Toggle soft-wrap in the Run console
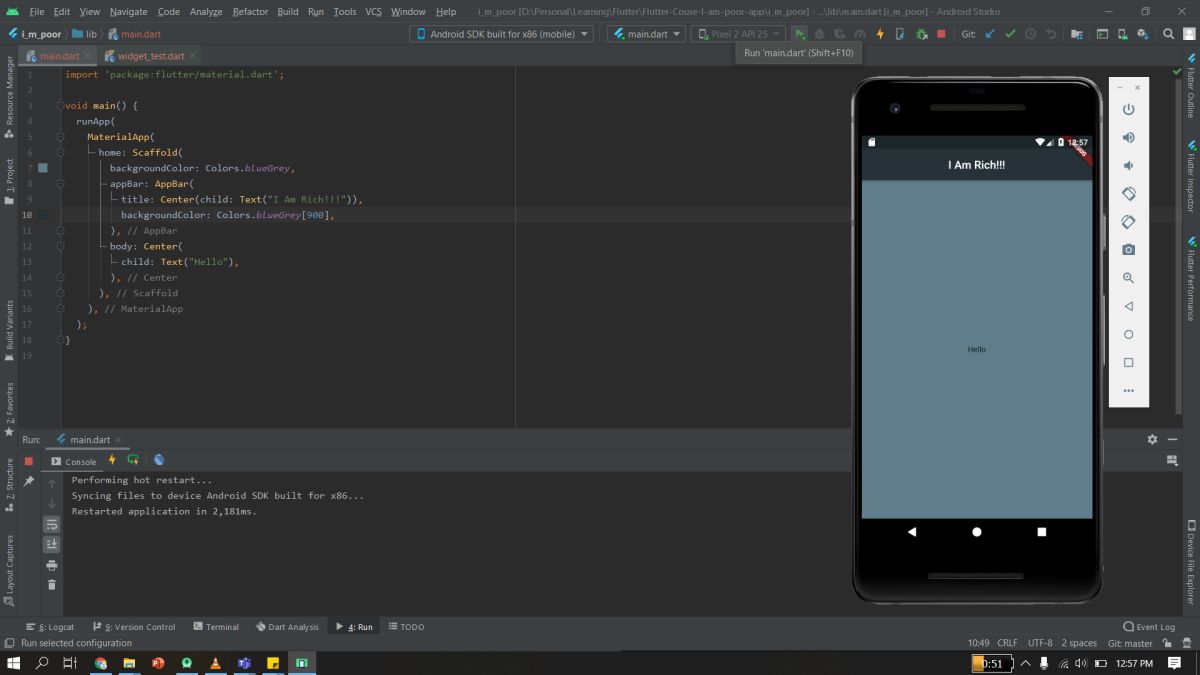This screenshot has width=1200, height=675. click(x=52, y=524)
